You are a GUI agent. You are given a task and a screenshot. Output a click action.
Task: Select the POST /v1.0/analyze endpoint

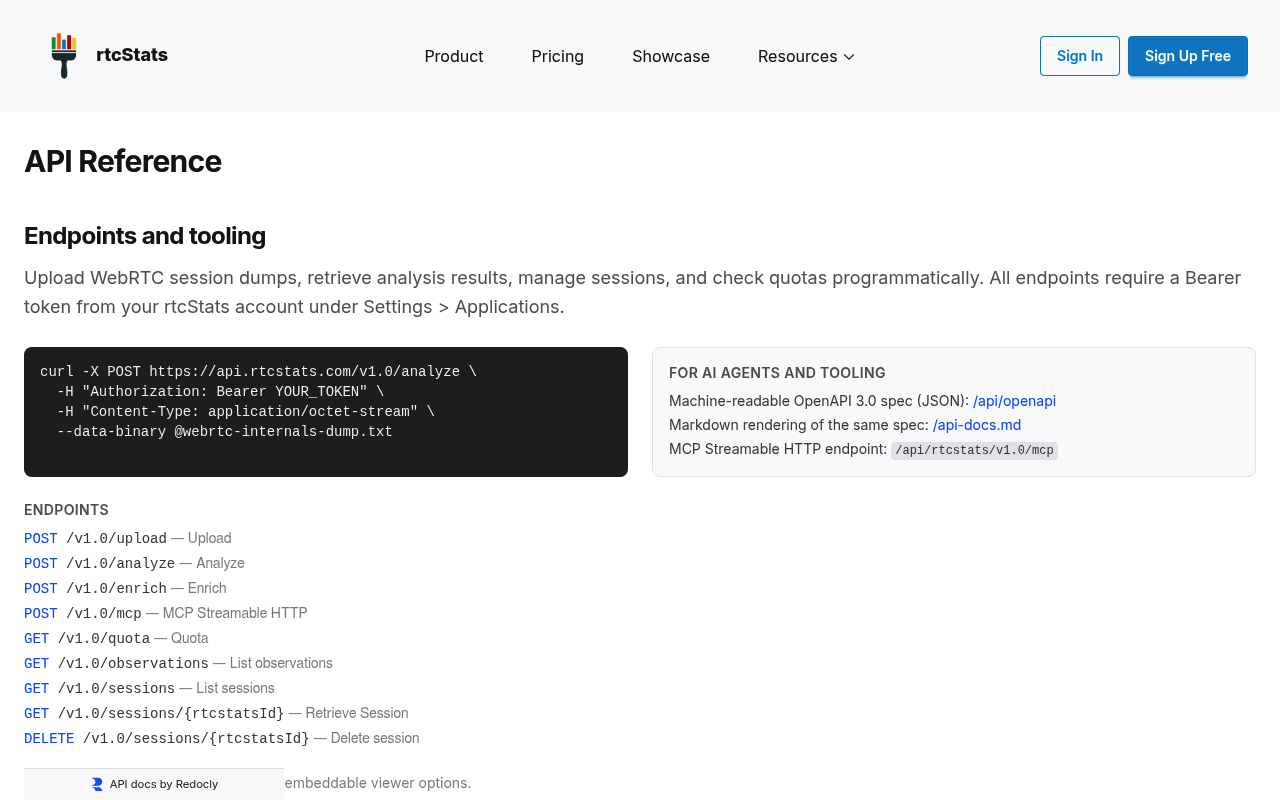tap(134, 563)
